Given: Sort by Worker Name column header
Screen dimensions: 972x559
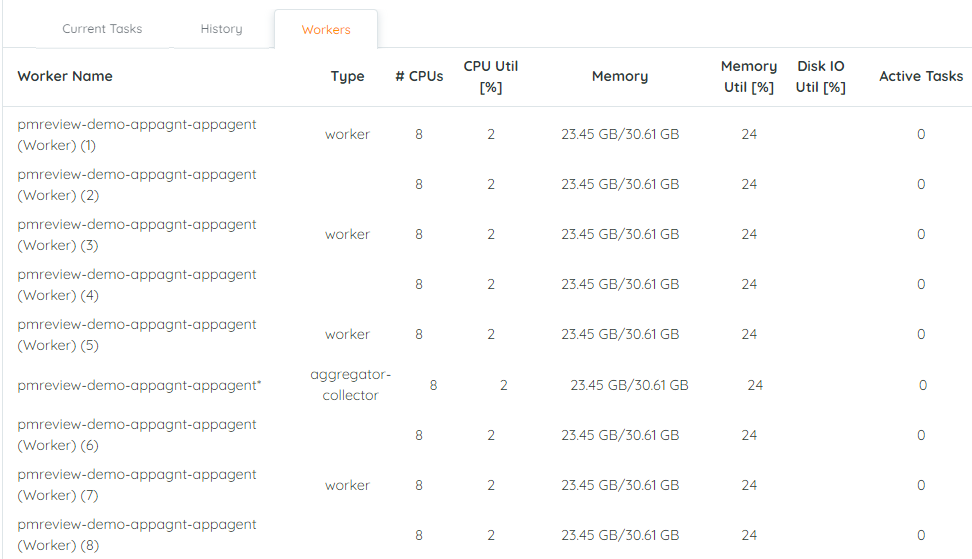Looking at the screenshot, I should click(65, 76).
